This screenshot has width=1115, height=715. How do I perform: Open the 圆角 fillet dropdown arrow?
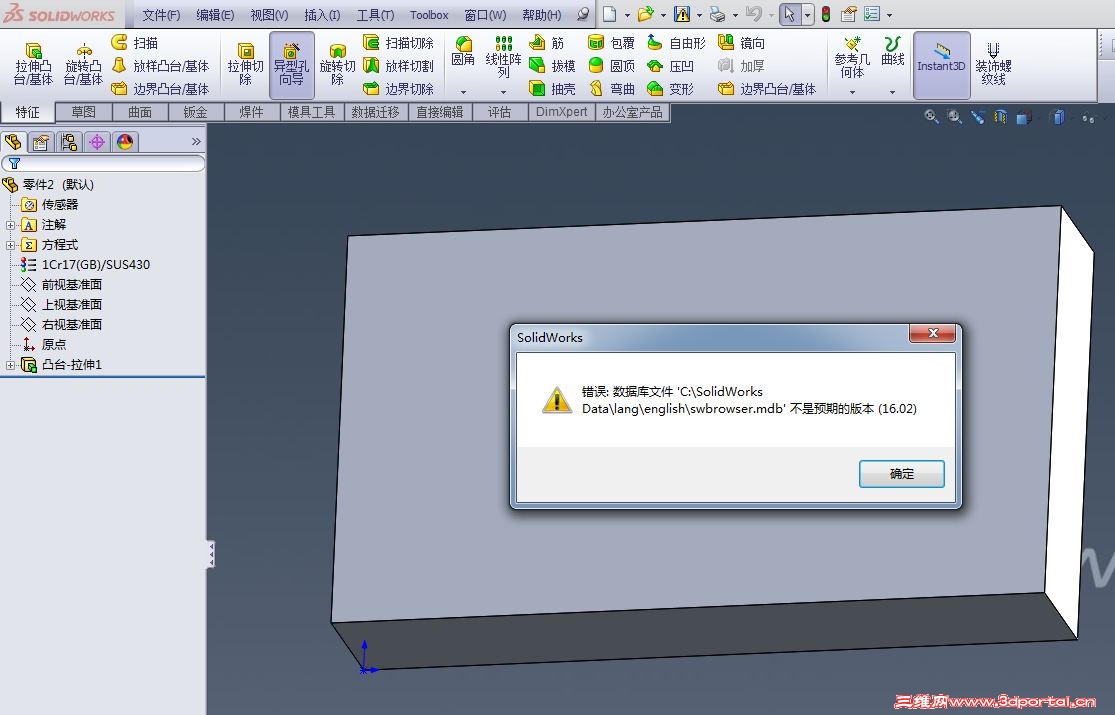pos(463,92)
